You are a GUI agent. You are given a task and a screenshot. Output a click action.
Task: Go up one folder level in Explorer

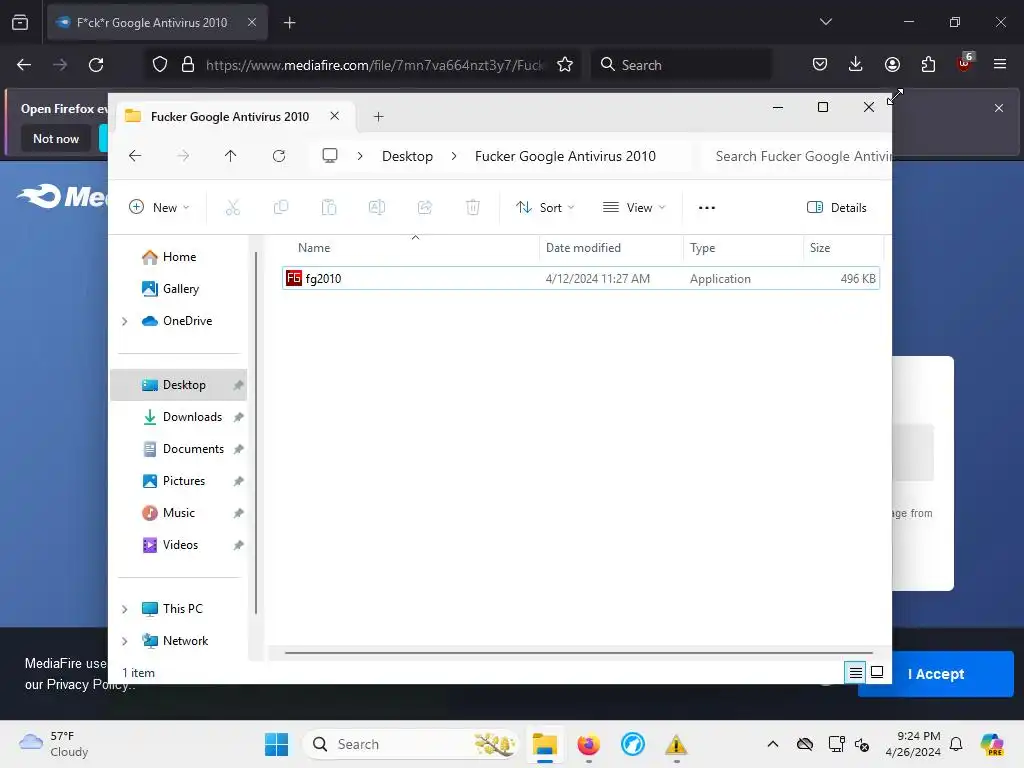click(x=231, y=156)
